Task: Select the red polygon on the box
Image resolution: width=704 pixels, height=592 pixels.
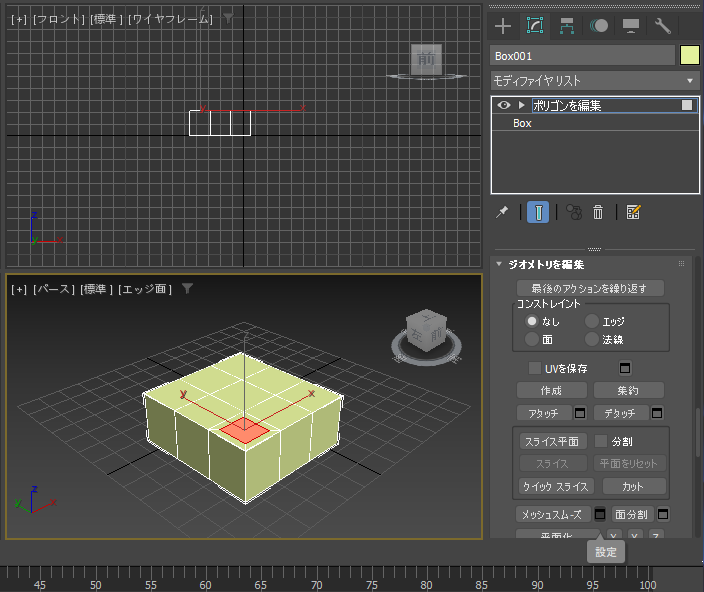Action: (244, 431)
